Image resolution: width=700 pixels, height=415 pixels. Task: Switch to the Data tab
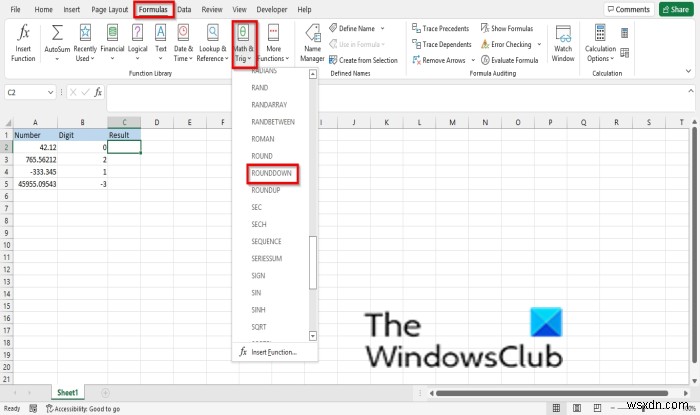[184, 9]
